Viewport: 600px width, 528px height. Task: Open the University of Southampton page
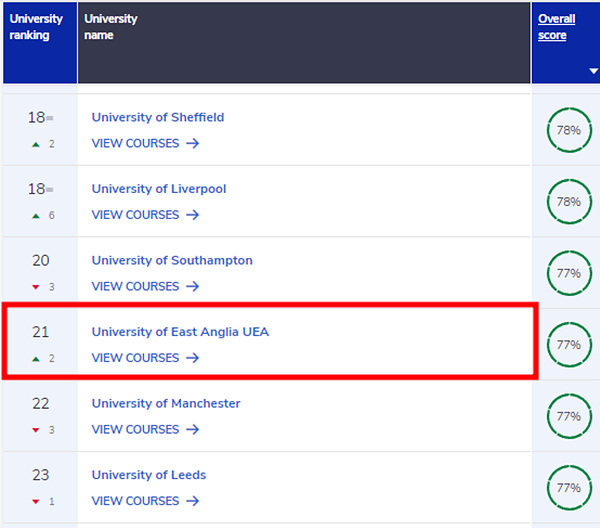click(x=172, y=260)
